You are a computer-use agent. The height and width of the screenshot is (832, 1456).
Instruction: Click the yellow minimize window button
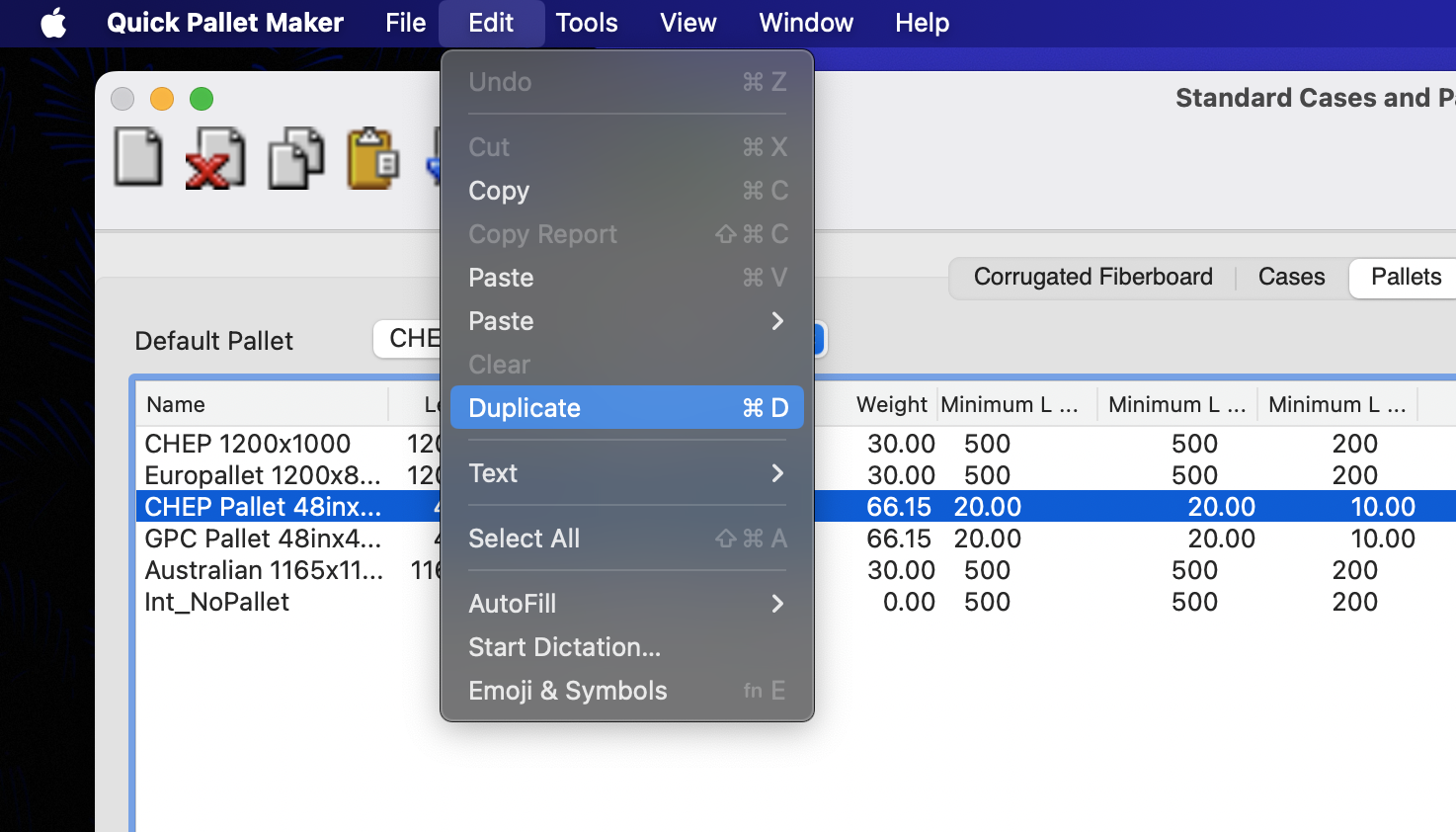(x=162, y=99)
